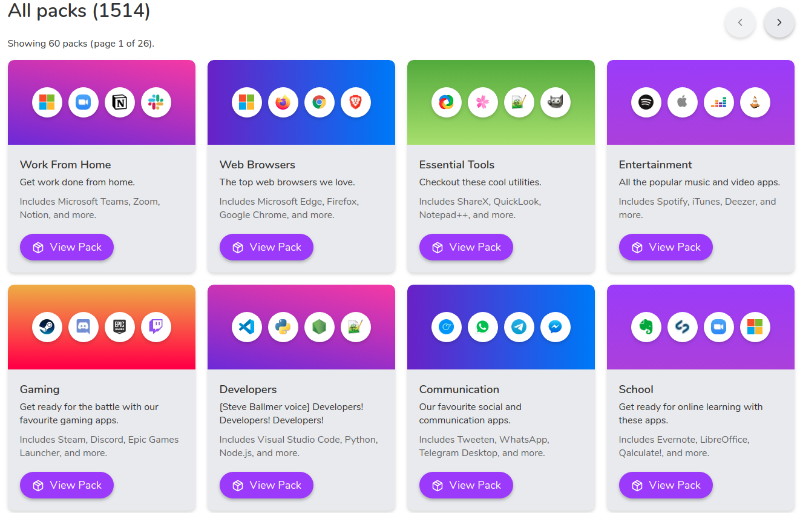Click the Zoom icon in Work From Home pack
Viewport: 800px width, 513px height.
tap(83, 102)
